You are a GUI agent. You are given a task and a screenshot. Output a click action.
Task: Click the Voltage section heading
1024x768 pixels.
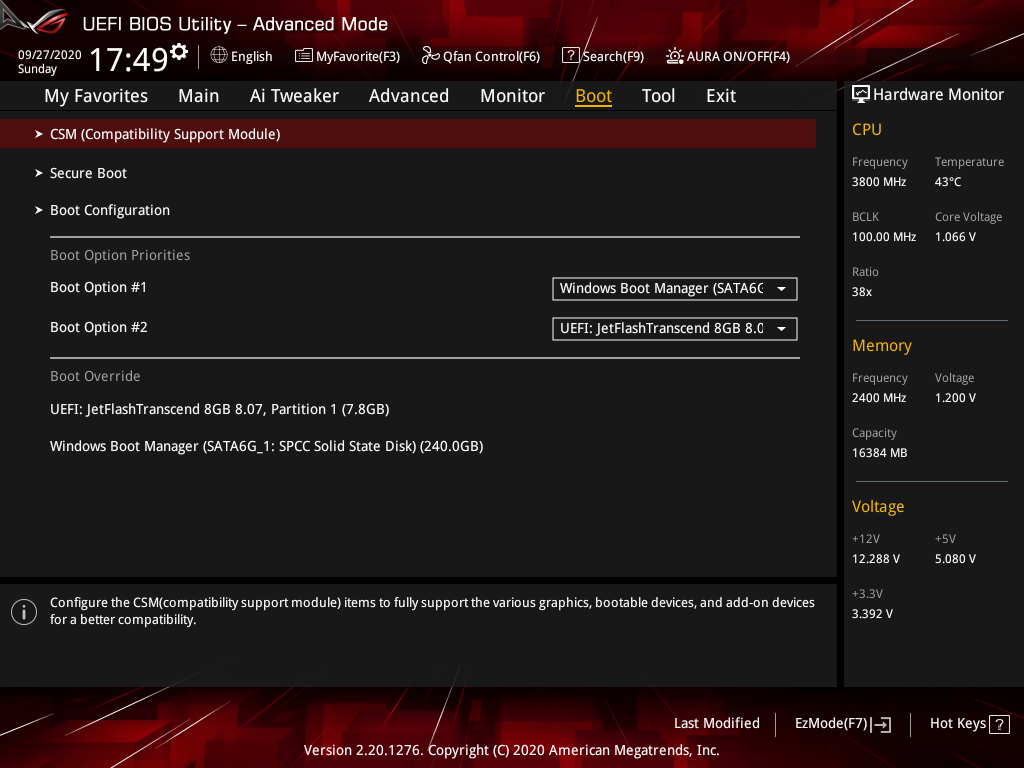click(878, 507)
